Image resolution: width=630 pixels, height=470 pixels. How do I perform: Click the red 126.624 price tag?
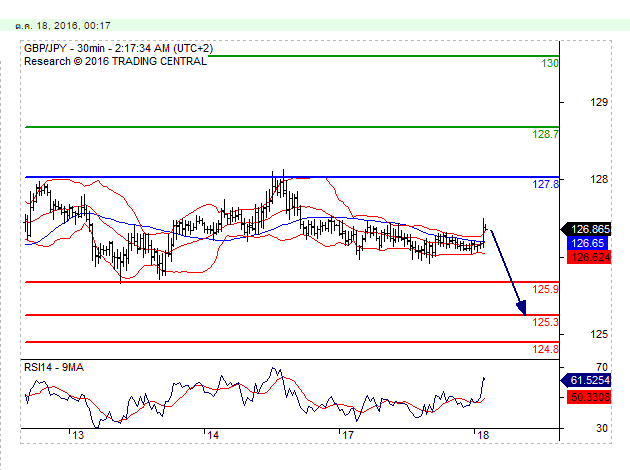point(589,257)
